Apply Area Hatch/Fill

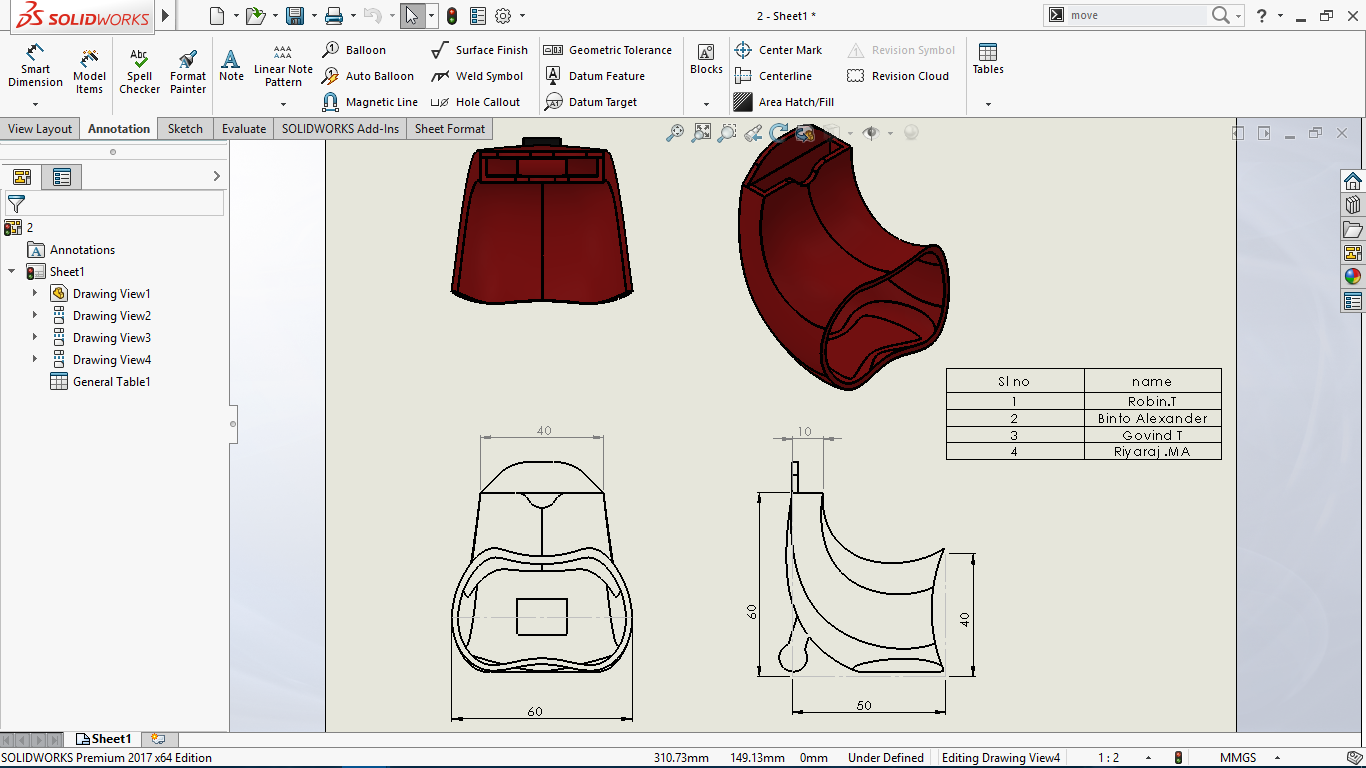pos(784,102)
